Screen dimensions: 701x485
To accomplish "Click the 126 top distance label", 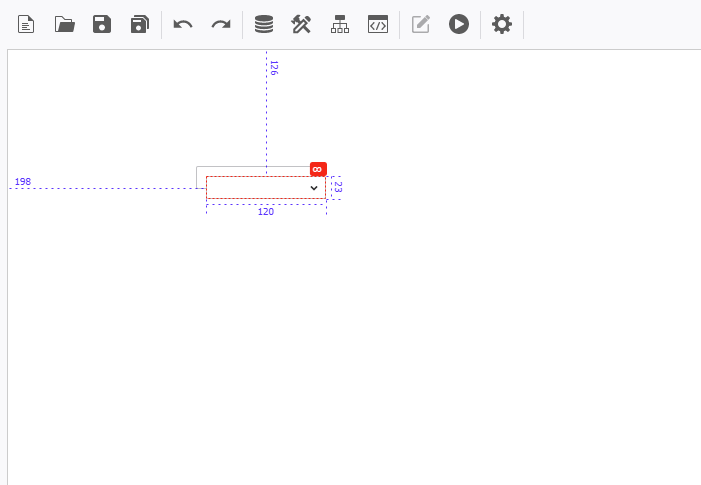I will point(274,68).
